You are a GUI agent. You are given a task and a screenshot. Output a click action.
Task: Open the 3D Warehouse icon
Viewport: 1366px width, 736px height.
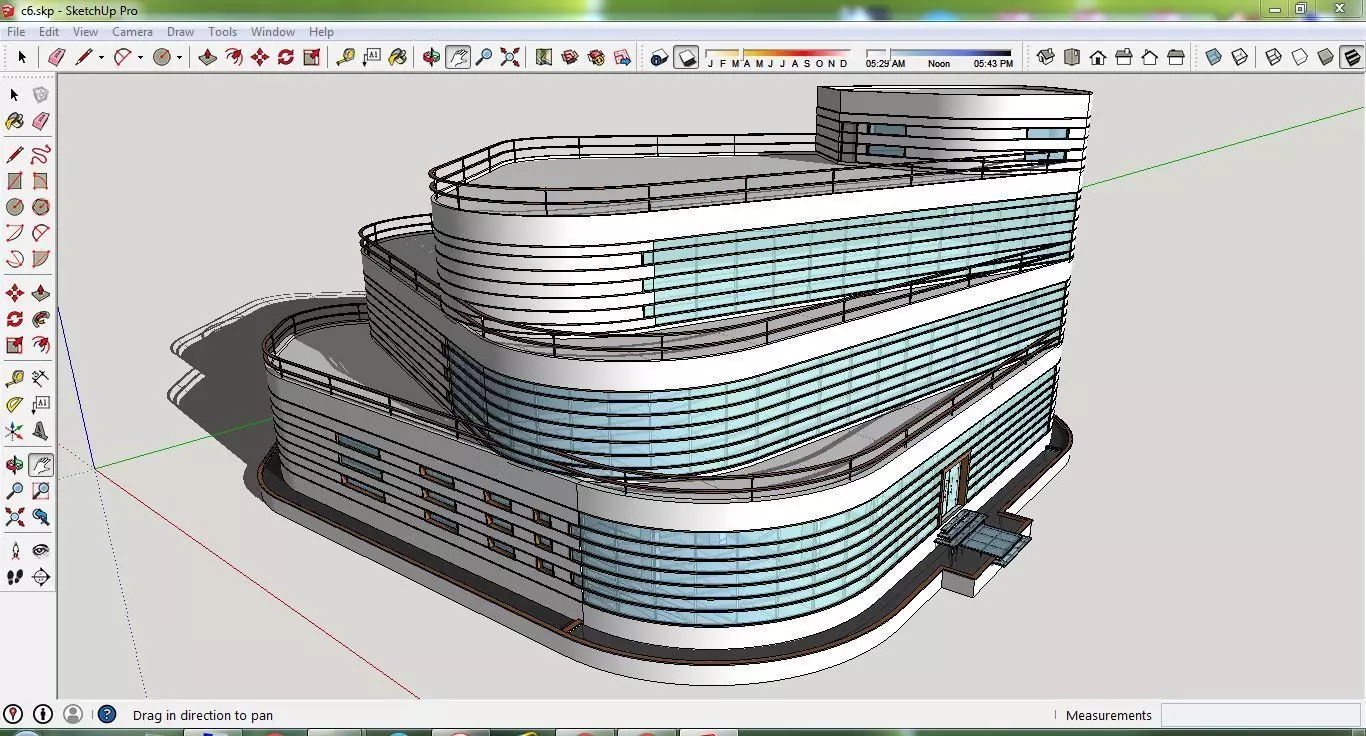569,57
